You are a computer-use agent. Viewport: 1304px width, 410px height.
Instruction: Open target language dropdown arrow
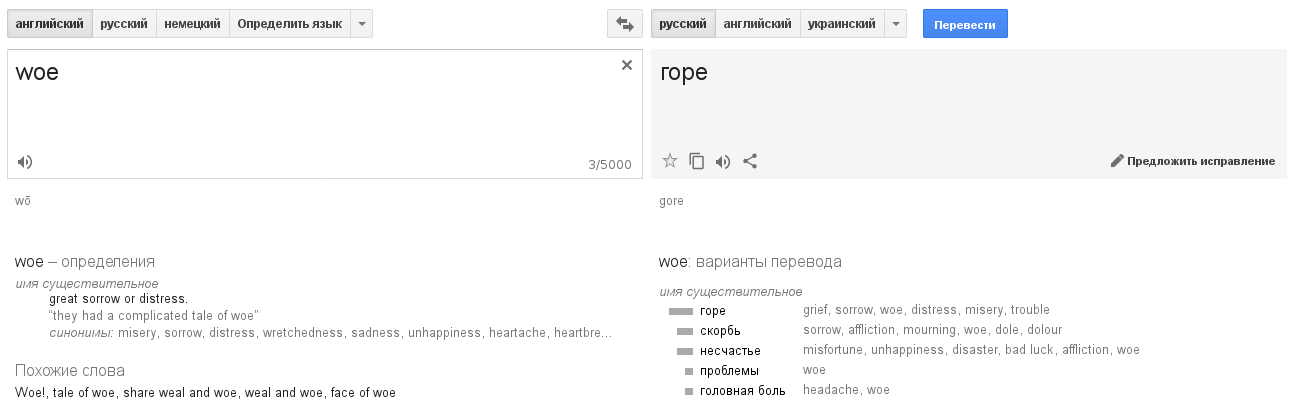895,24
